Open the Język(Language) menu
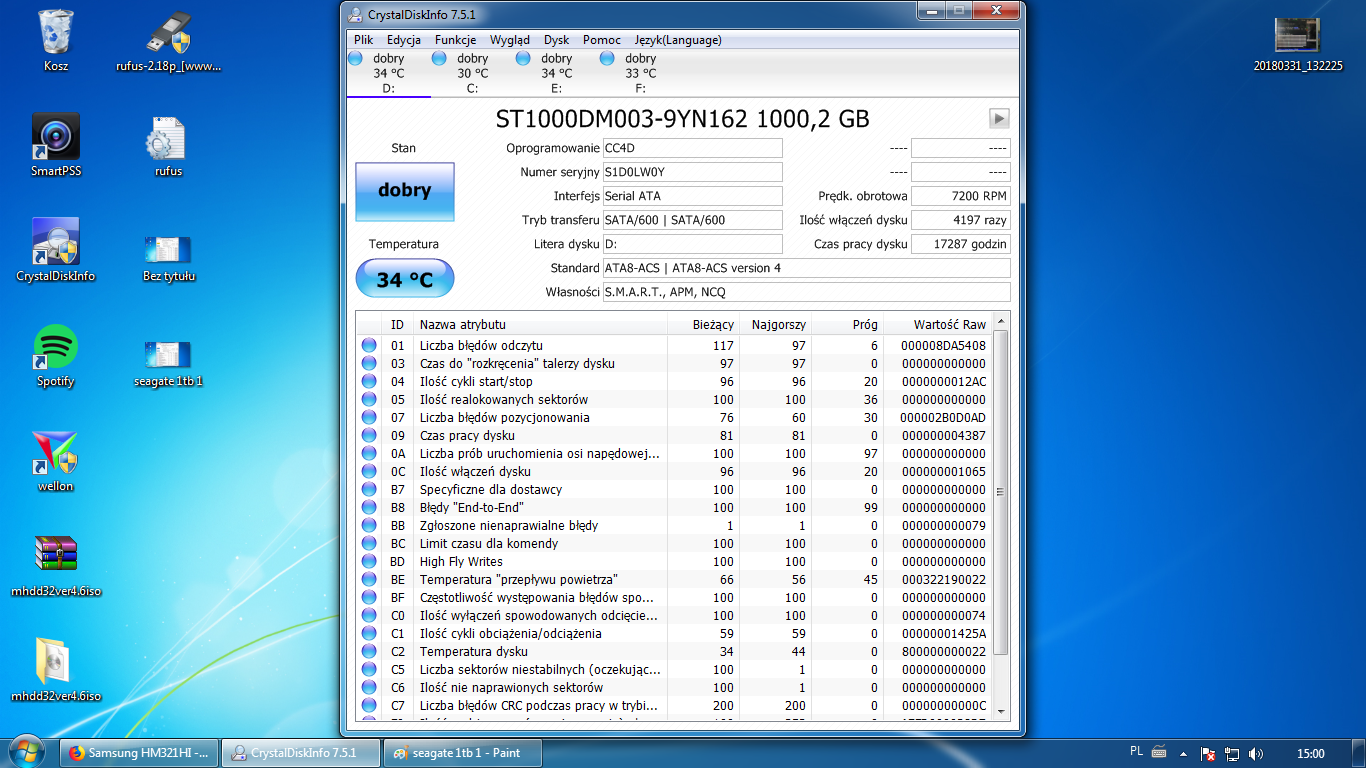 678,40
